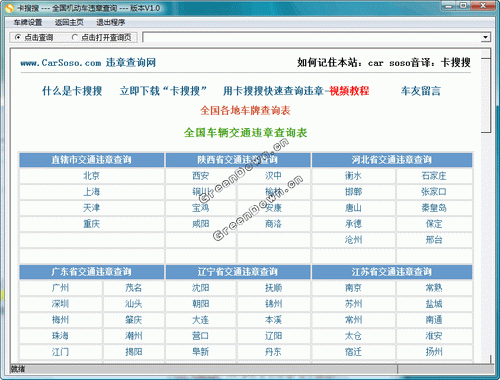Select 丹东 city entry
This screenshot has width=500, height=380.
pos(273,352)
